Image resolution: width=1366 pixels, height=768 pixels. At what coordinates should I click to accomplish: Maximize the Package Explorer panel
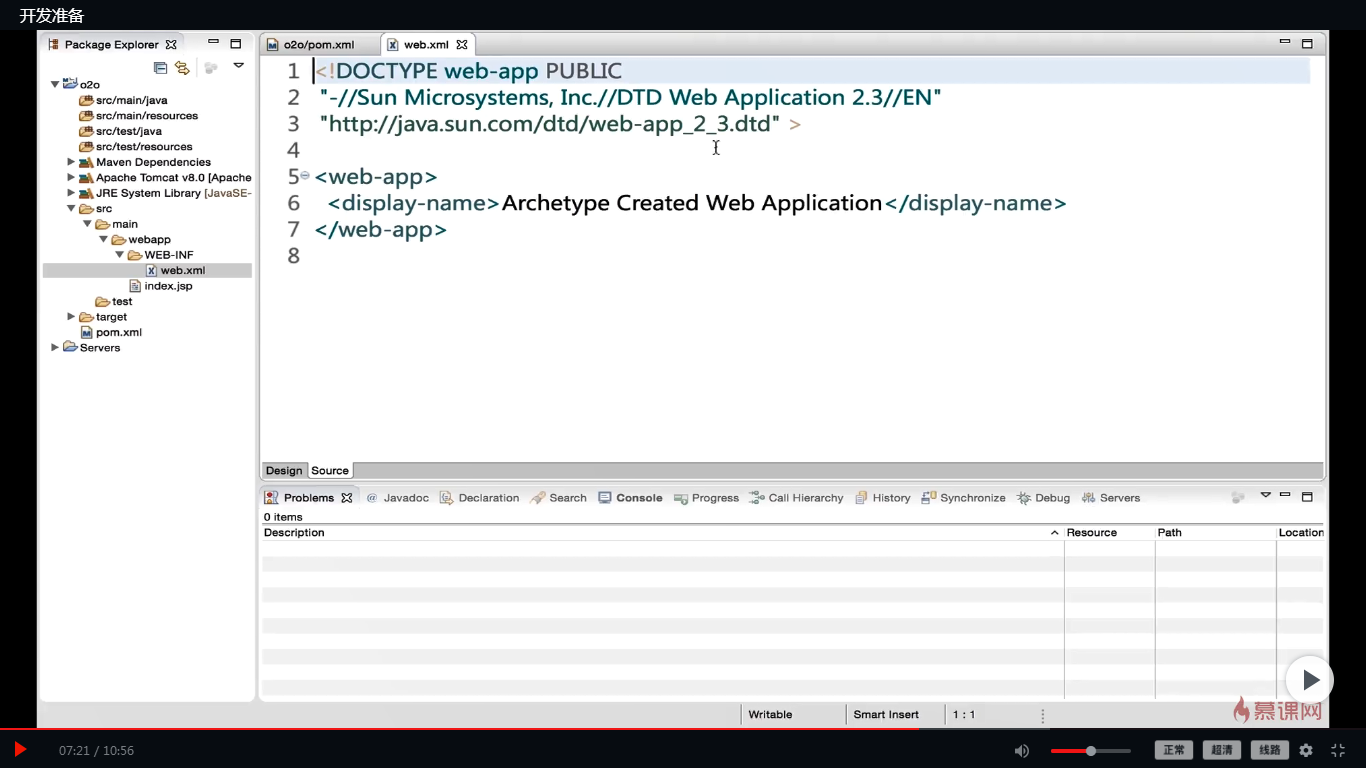(x=236, y=44)
